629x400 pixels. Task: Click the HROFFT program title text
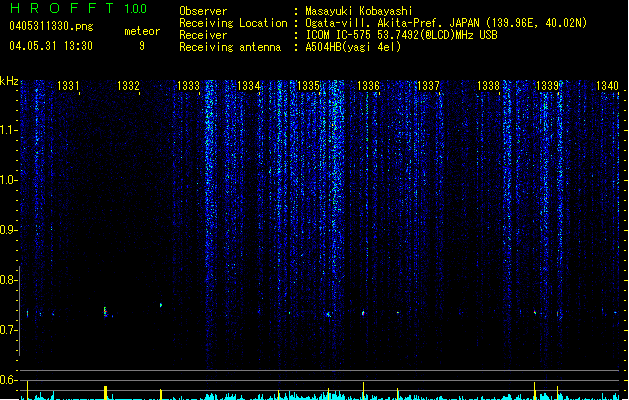click(x=62, y=8)
